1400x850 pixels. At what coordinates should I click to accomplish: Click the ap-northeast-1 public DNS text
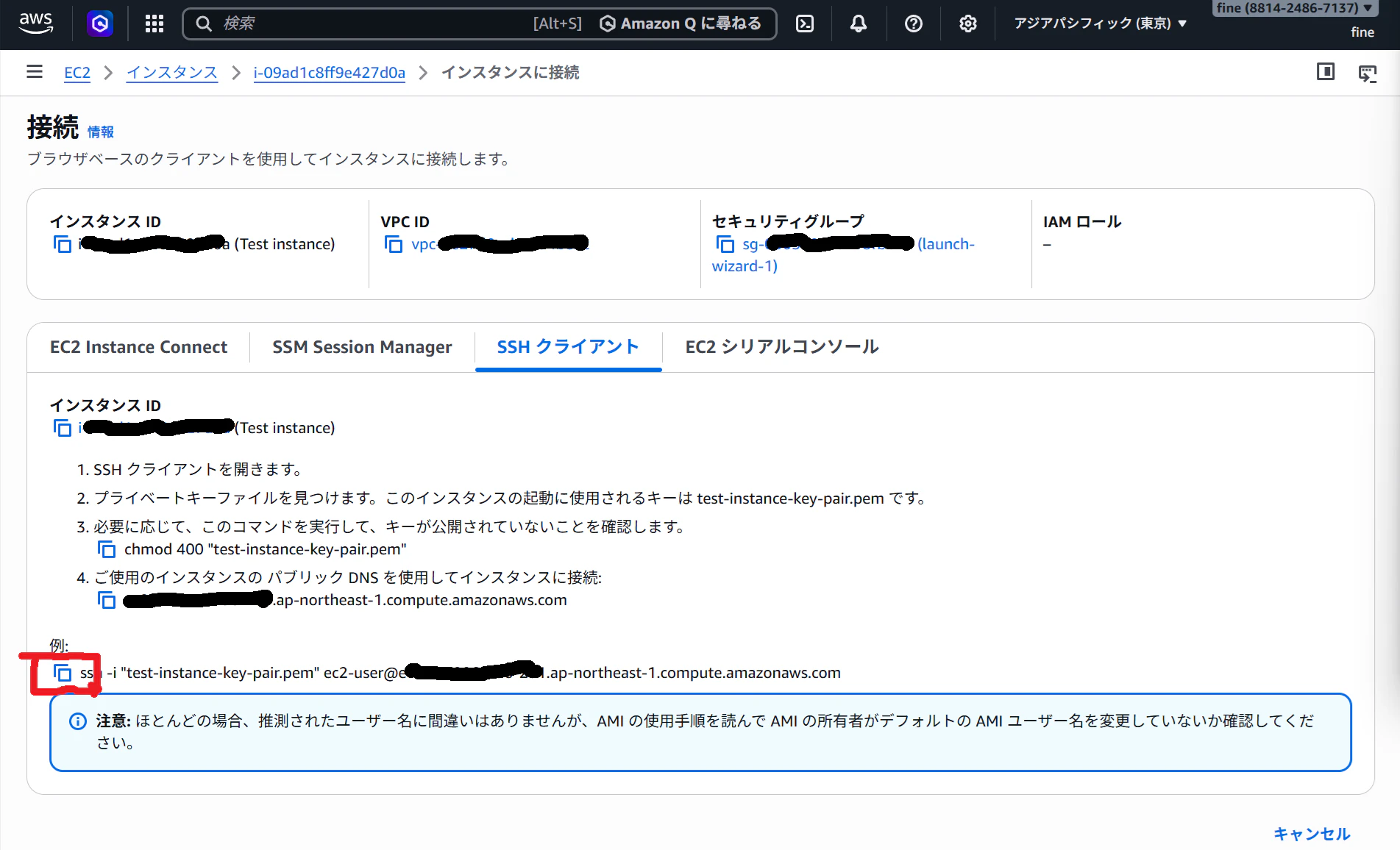coord(345,600)
